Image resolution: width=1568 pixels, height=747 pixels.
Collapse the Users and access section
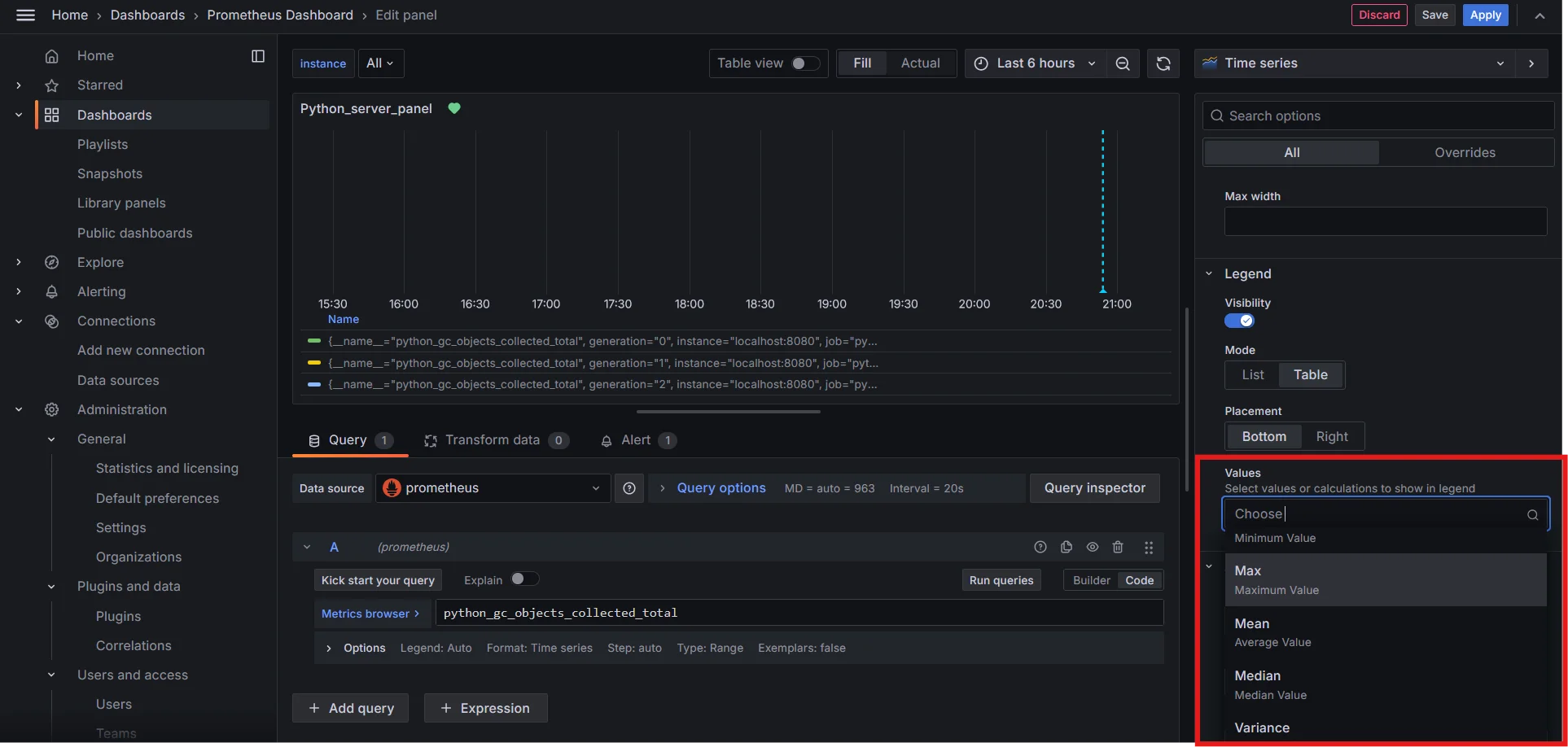[51, 675]
